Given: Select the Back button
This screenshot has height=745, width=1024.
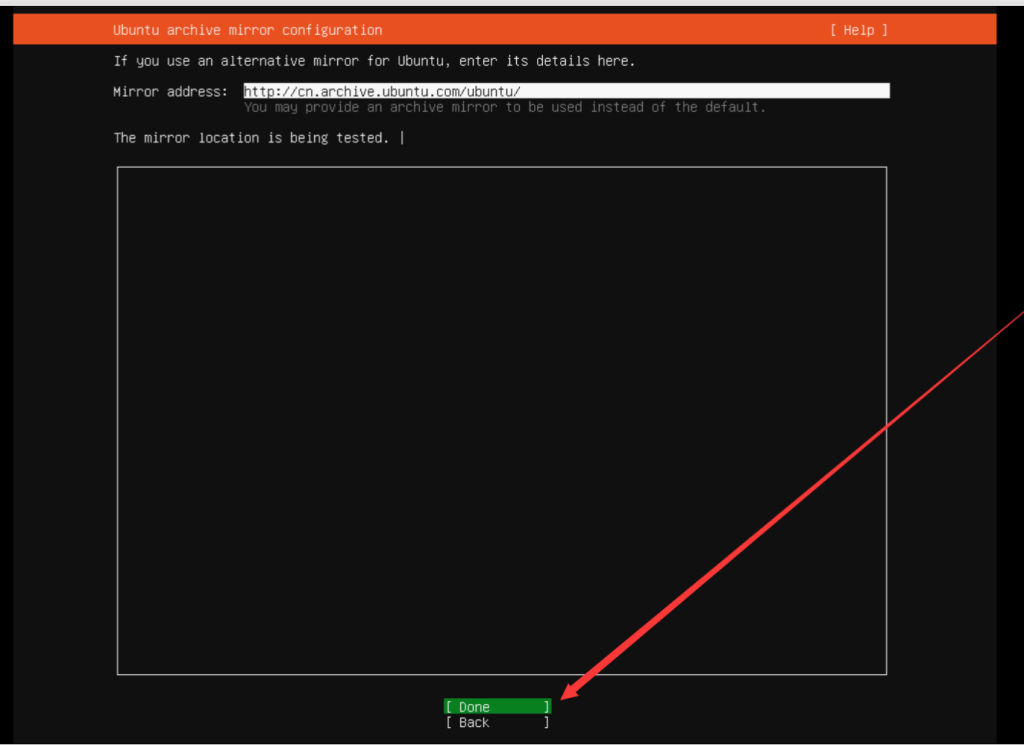Looking at the screenshot, I should (498, 722).
